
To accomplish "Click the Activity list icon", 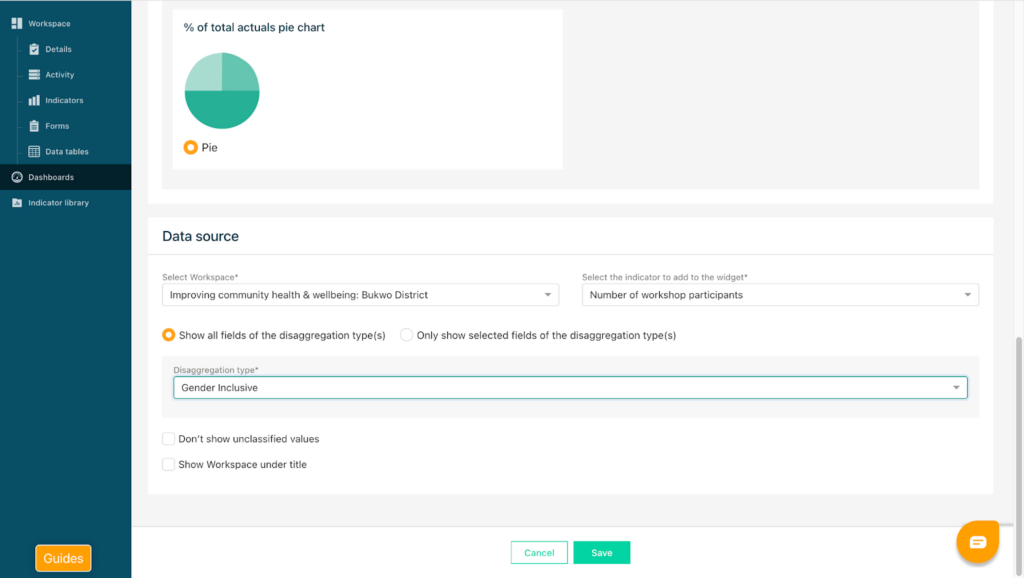I will click(x=34, y=75).
